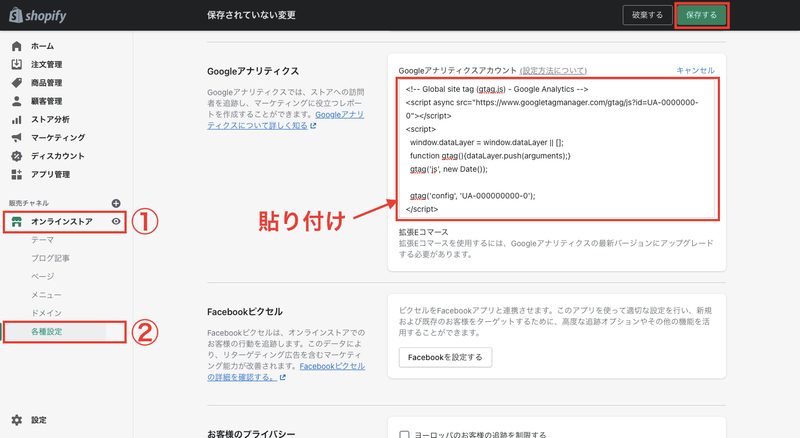
Task: Open Googleアナリティクスについて詳しく知る link
Action: 286,120
